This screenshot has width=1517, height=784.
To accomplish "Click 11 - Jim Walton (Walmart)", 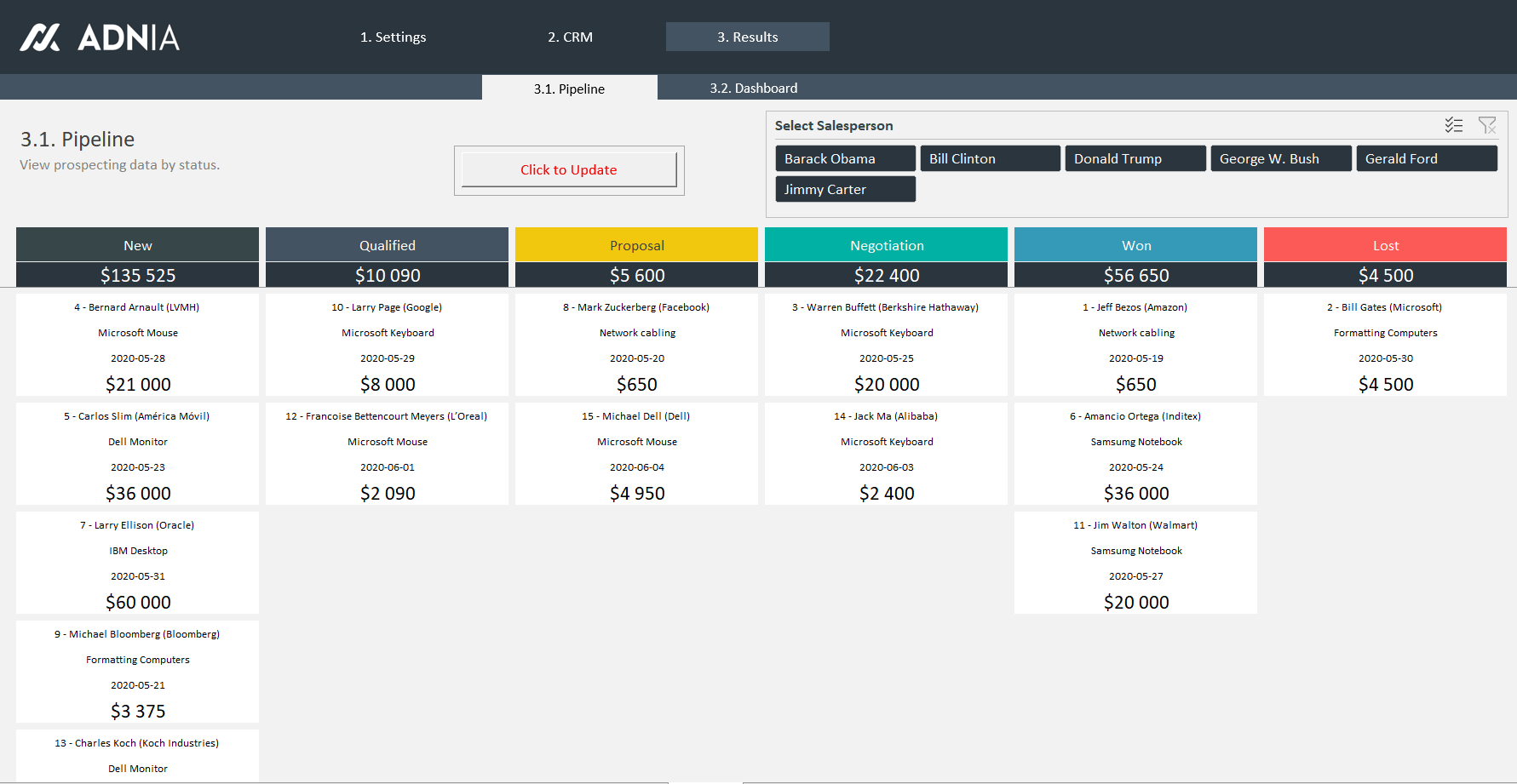I will 1135,525.
